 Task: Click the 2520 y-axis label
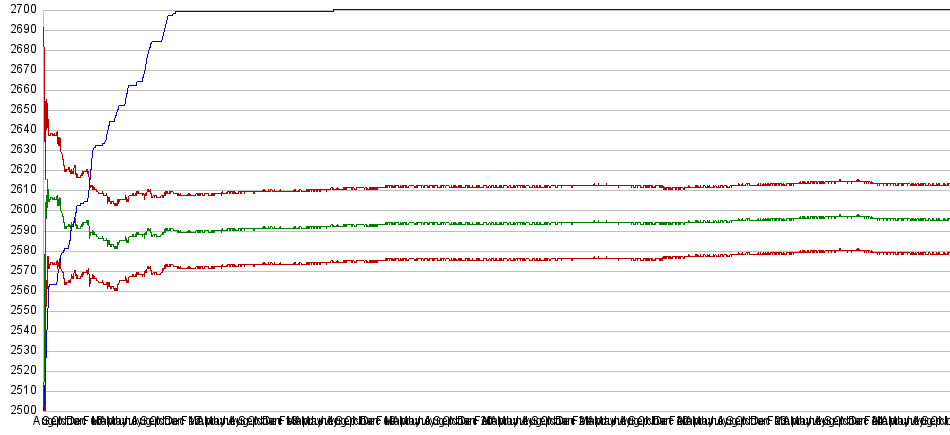pyautogui.click(x=20, y=370)
